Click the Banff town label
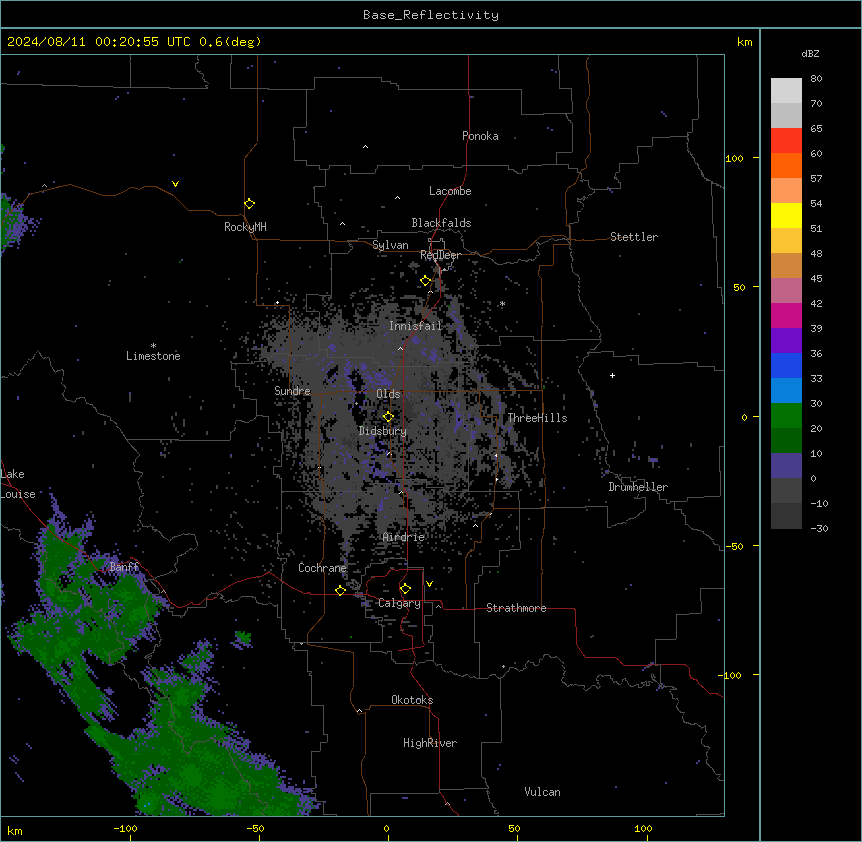Viewport: 862px width, 842px height. point(124,567)
